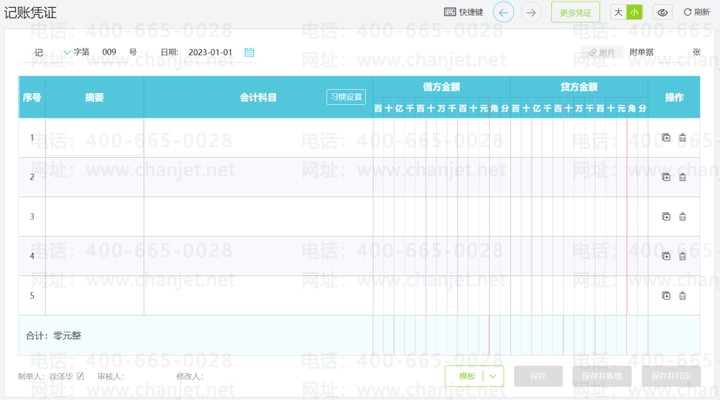
Task: Click the 保存并新增 button
Action: (602, 376)
